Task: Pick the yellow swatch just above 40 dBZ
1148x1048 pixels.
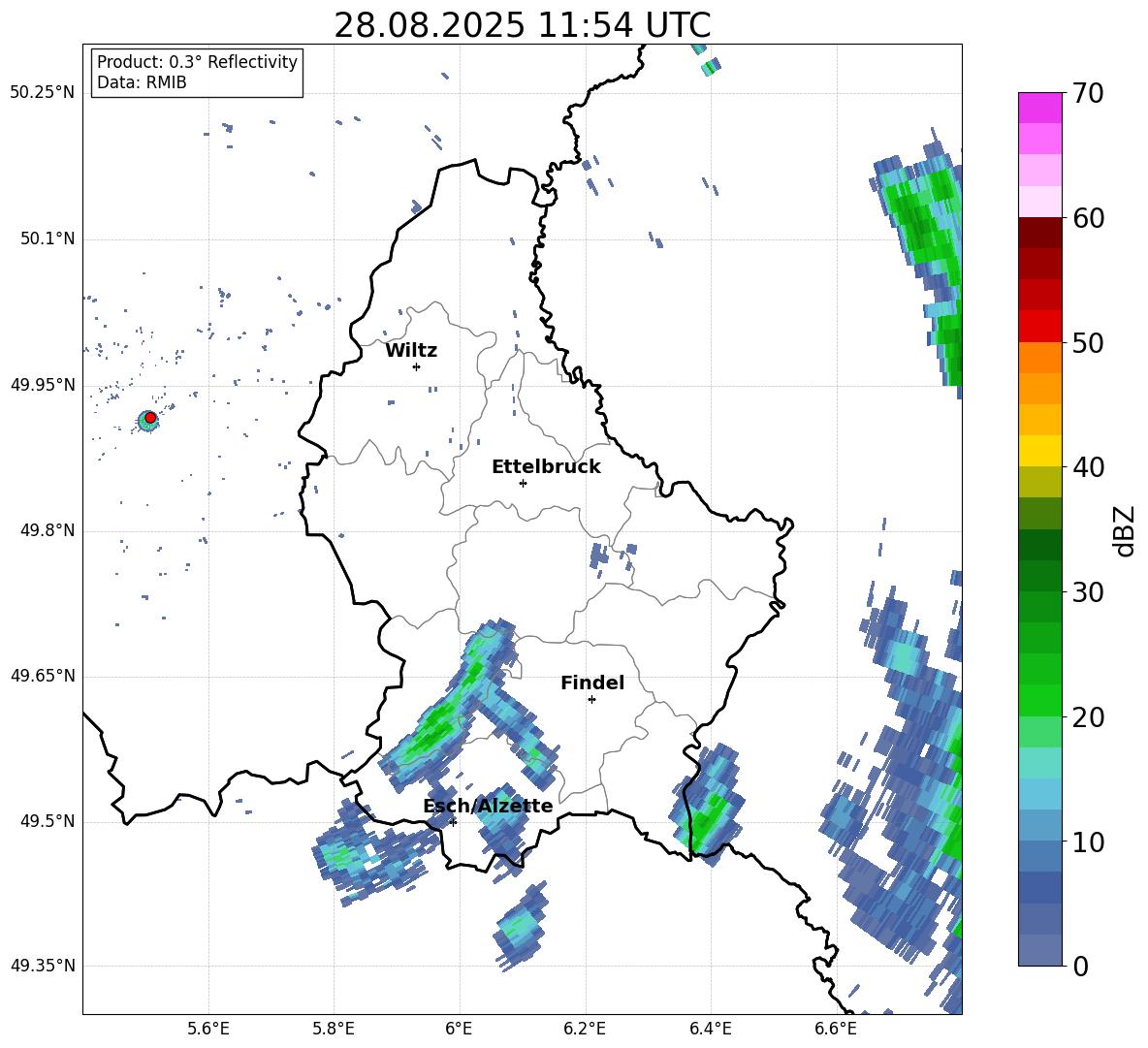Action: pyautogui.click(x=1039, y=451)
